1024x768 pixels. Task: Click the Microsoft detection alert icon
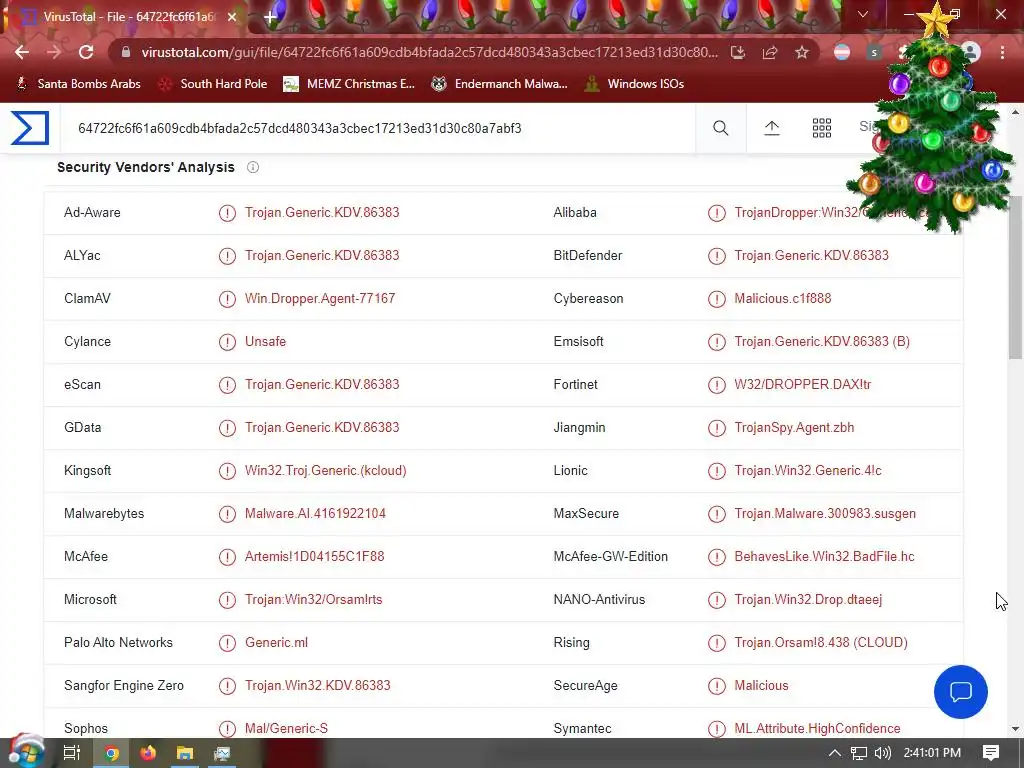pyautogui.click(x=227, y=600)
